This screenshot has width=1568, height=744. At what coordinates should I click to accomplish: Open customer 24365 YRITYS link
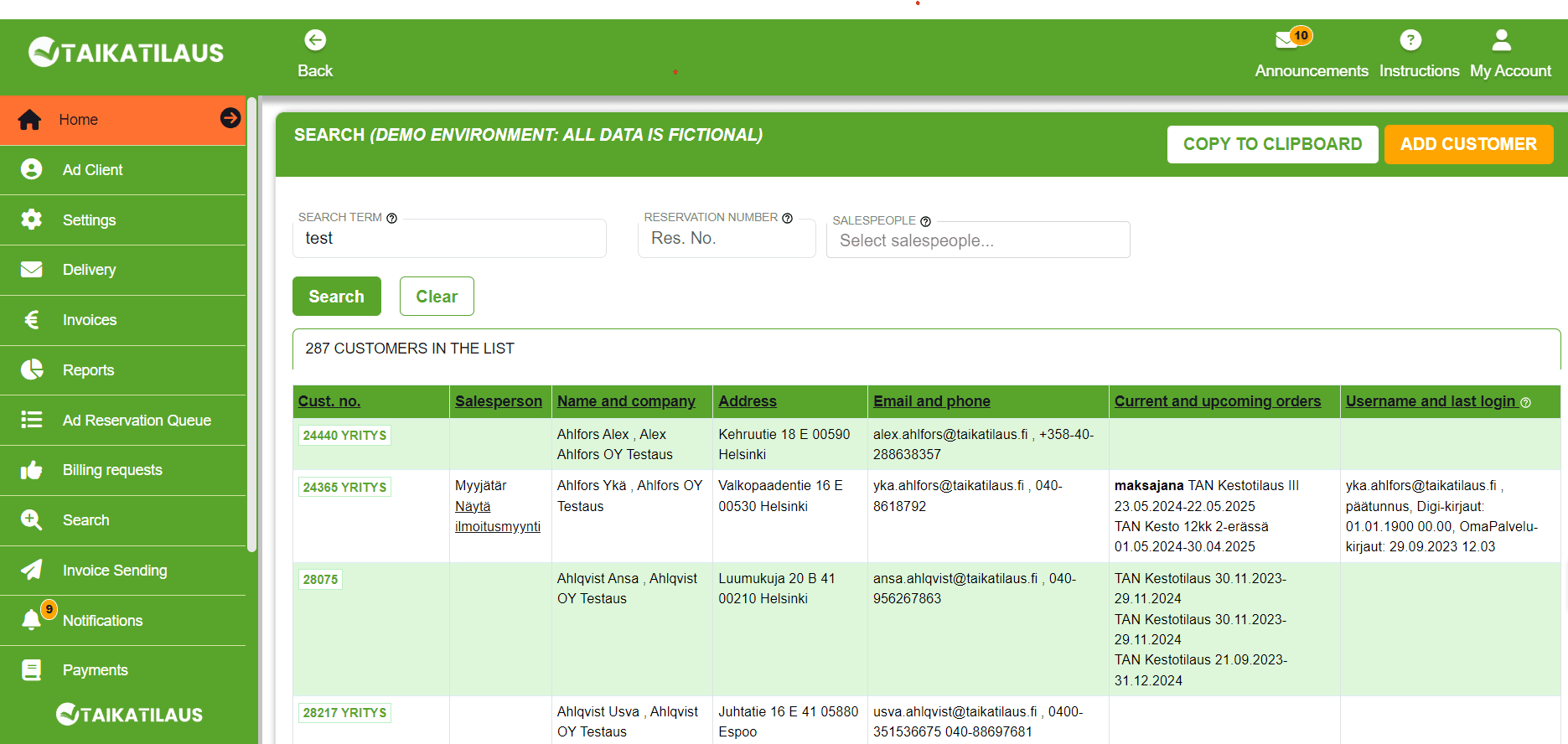tap(344, 487)
